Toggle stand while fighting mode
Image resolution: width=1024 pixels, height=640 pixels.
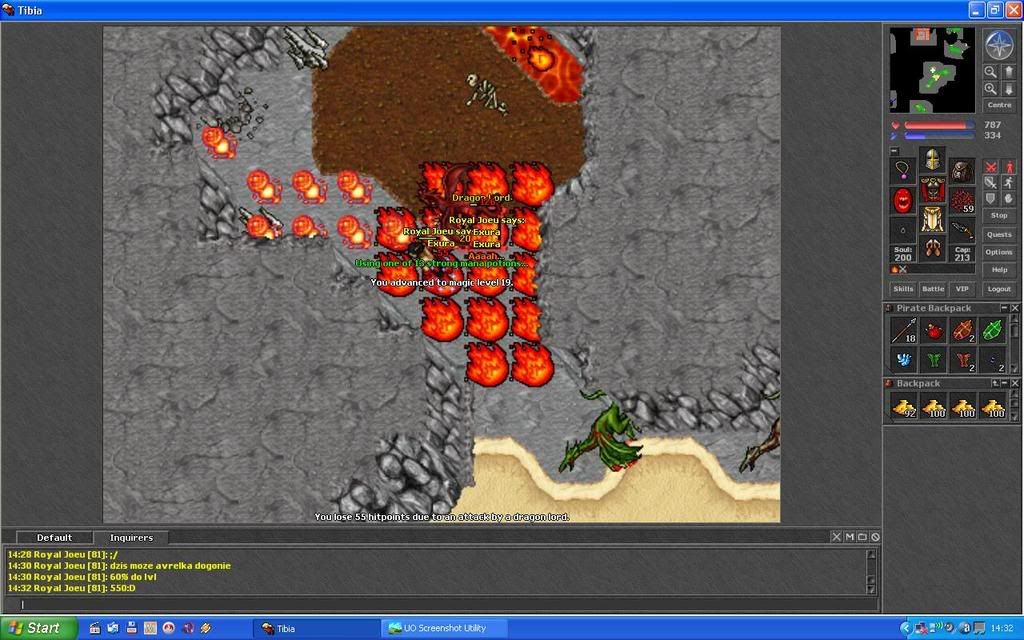pos(1008,167)
